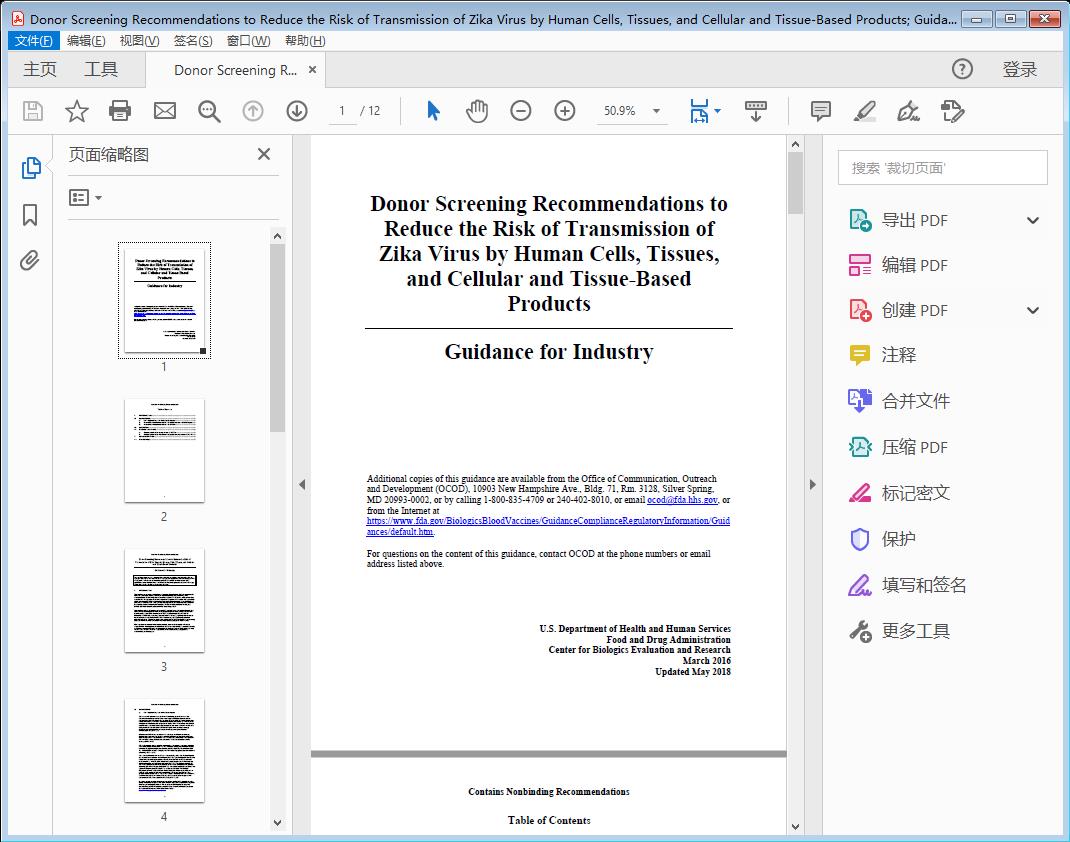Collapse the right tools pane arrow
Image resolution: width=1070 pixels, height=842 pixels.
coord(812,485)
